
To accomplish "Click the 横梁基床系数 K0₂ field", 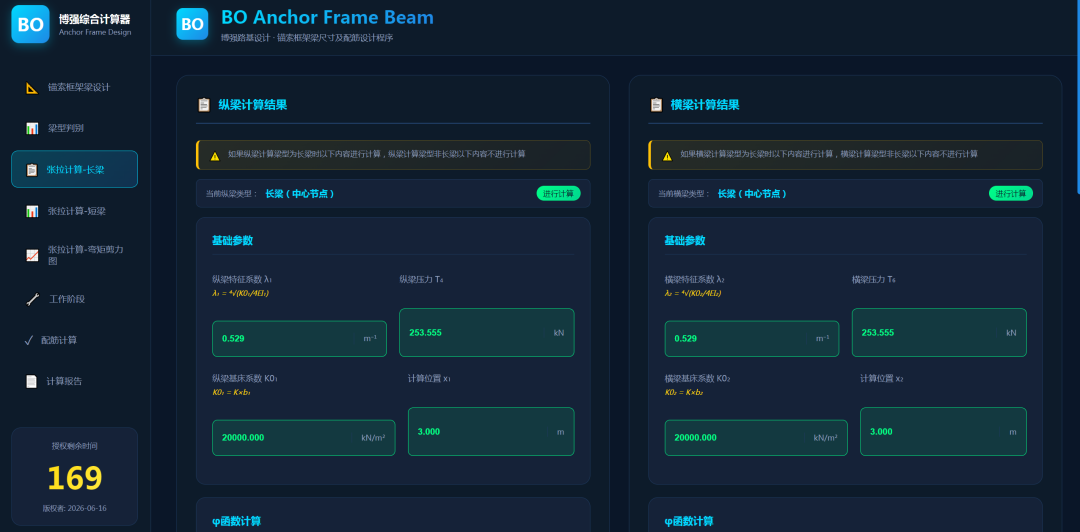I will click(756, 438).
